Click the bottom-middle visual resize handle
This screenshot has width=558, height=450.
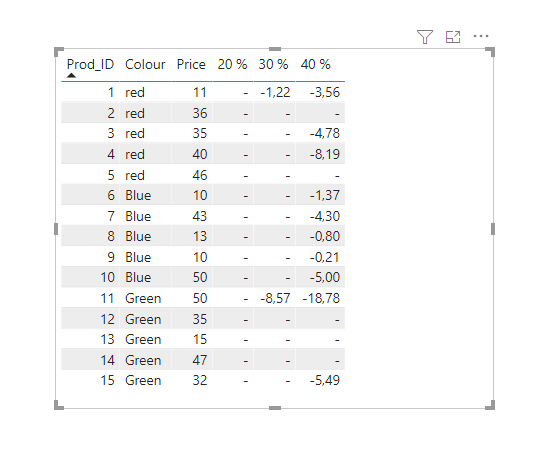(275, 408)
